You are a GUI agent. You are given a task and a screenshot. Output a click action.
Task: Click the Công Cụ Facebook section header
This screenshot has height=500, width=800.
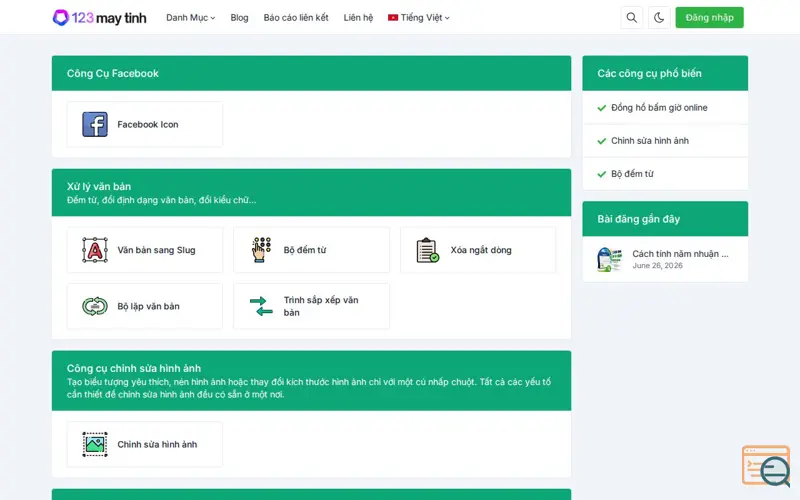click(311, 73)
